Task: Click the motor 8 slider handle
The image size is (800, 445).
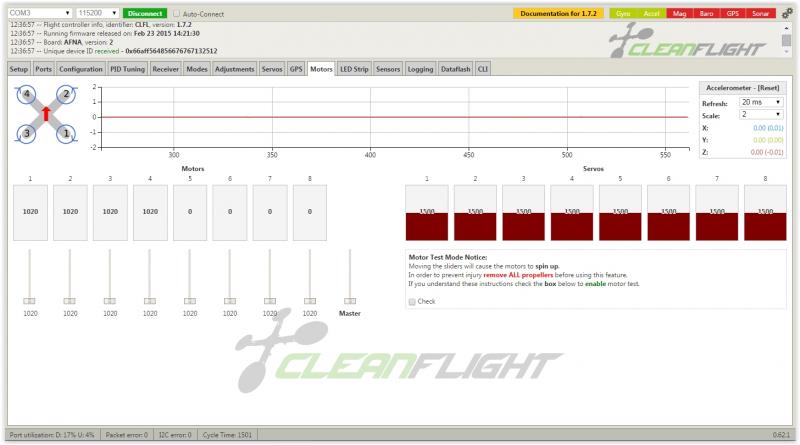Action: click(x=310, y=301)
